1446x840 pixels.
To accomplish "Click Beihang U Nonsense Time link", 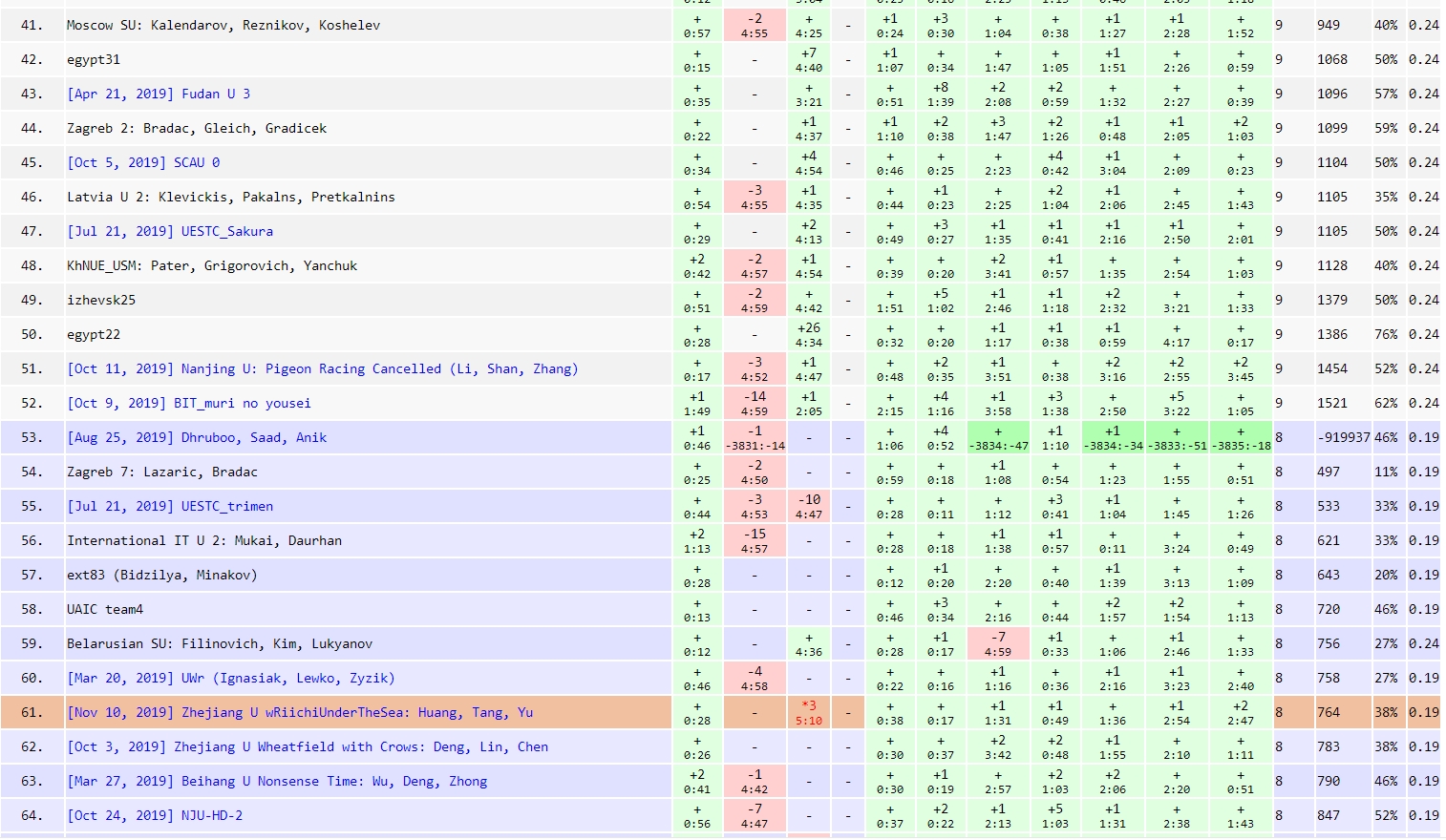I will point(277,781).
